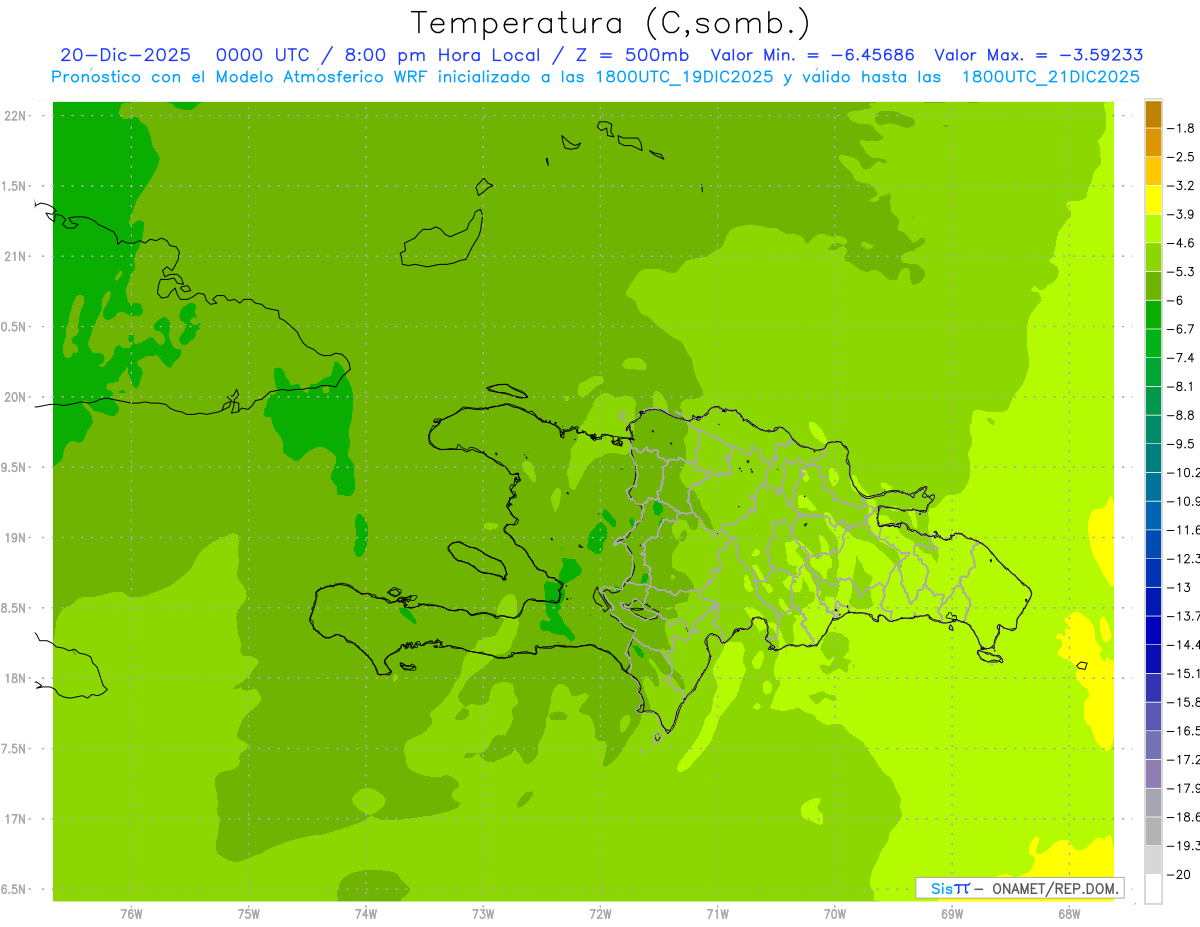
Task: Click the "-6" colorbar label
Action: 1176,300
